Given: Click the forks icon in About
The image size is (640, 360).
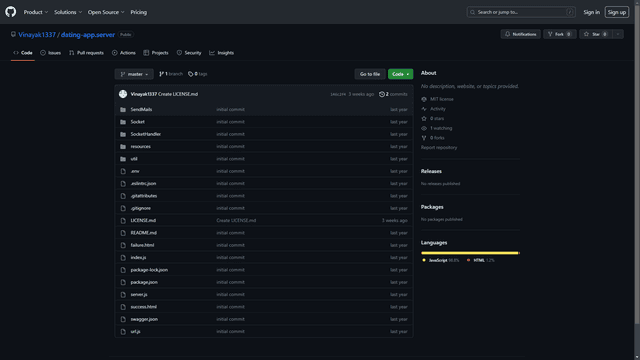Looking at the screenshot, I should click(424, 138).
